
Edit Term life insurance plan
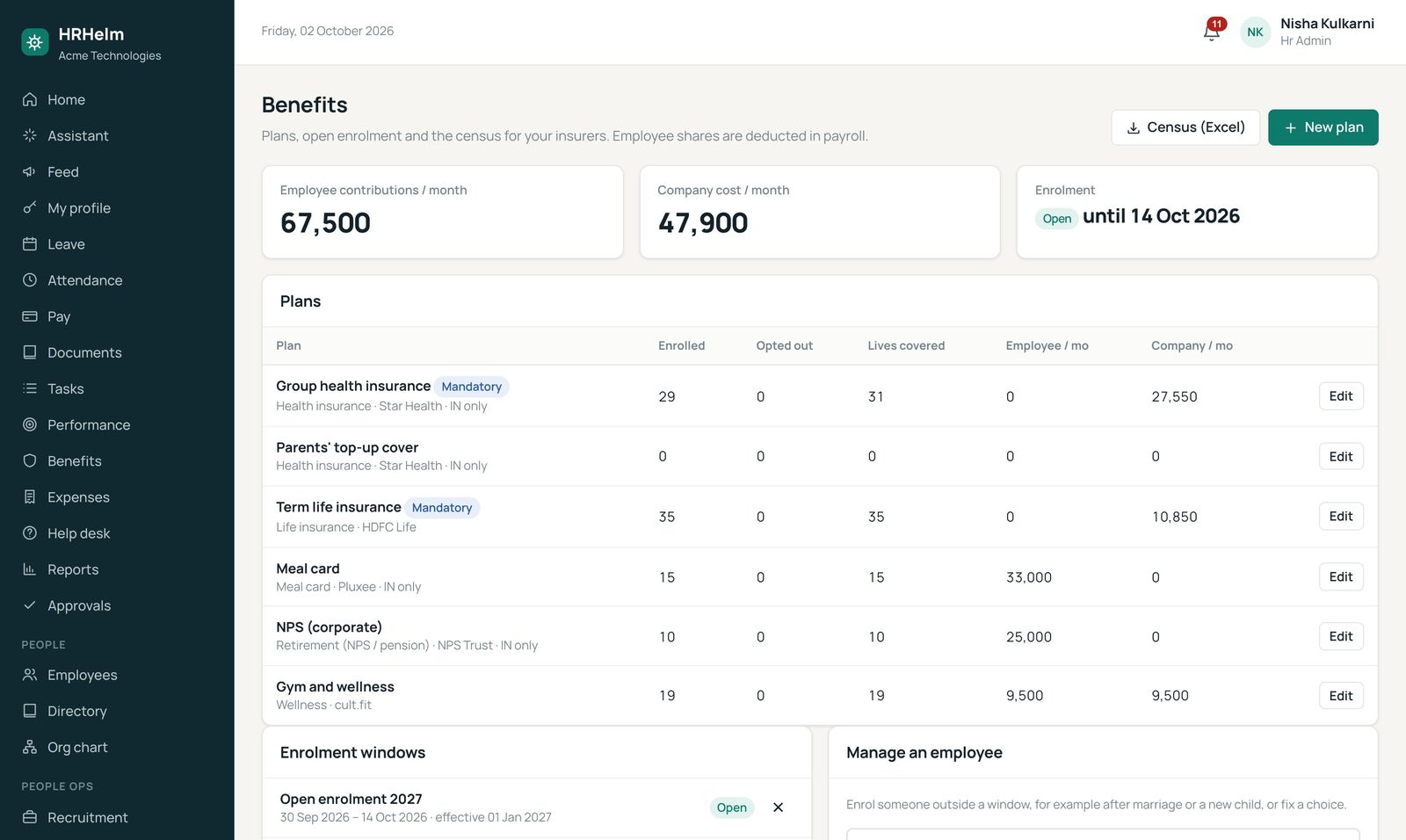pos(1341,516)
